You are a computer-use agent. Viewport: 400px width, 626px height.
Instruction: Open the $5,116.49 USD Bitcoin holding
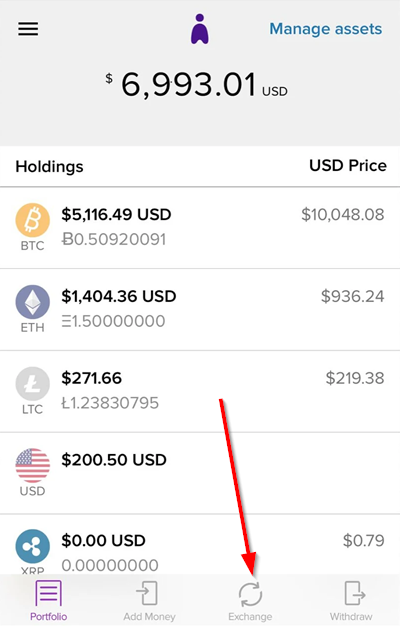[200, 228]
